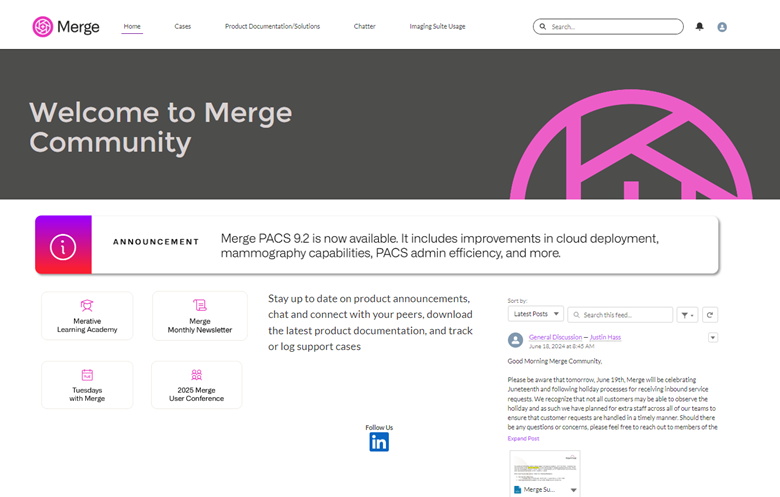Click Expand Post link
Screen dimensions: 780x497
point(523,438)
